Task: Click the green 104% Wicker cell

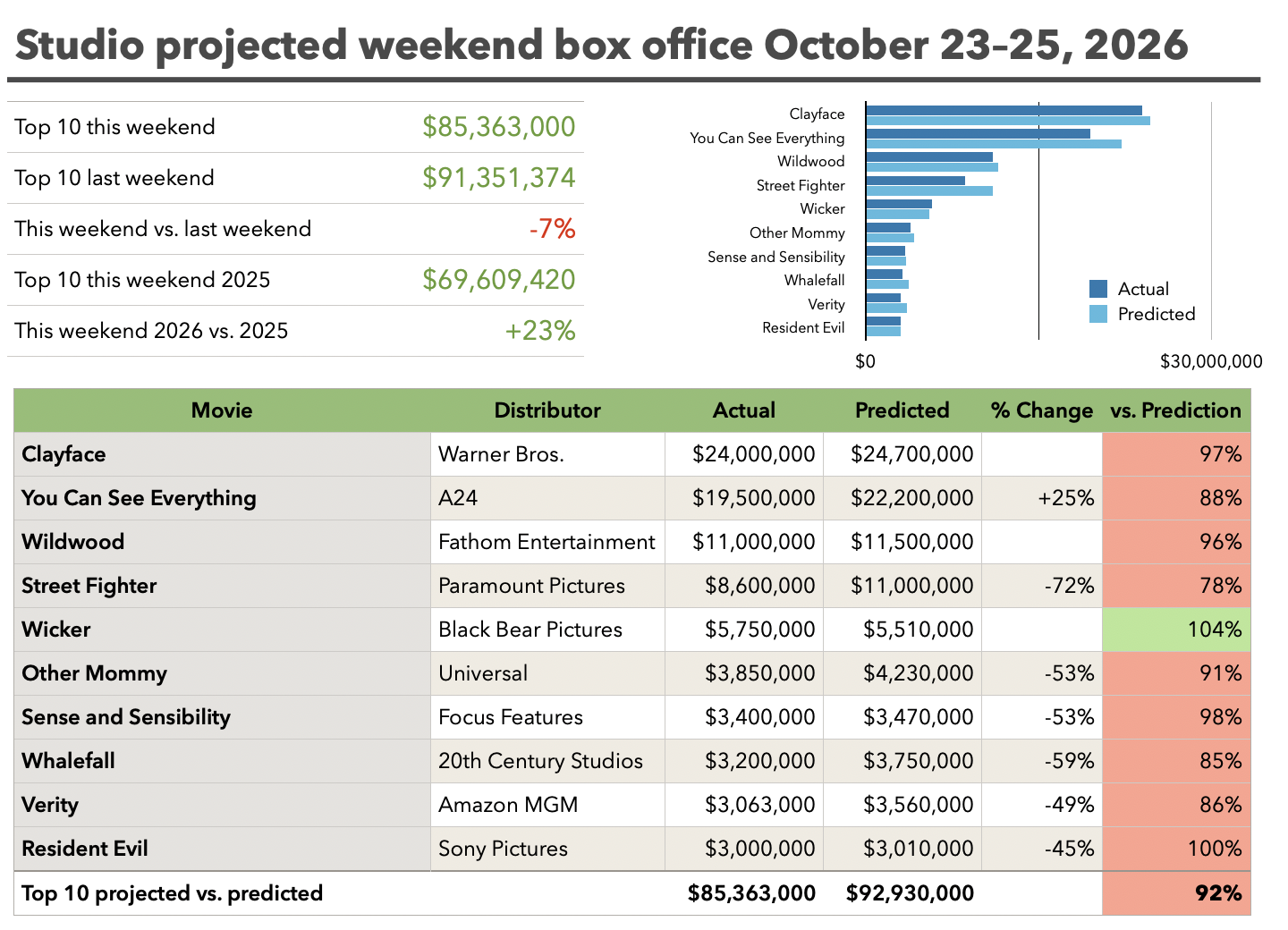Action: (x=1176, y=630)
